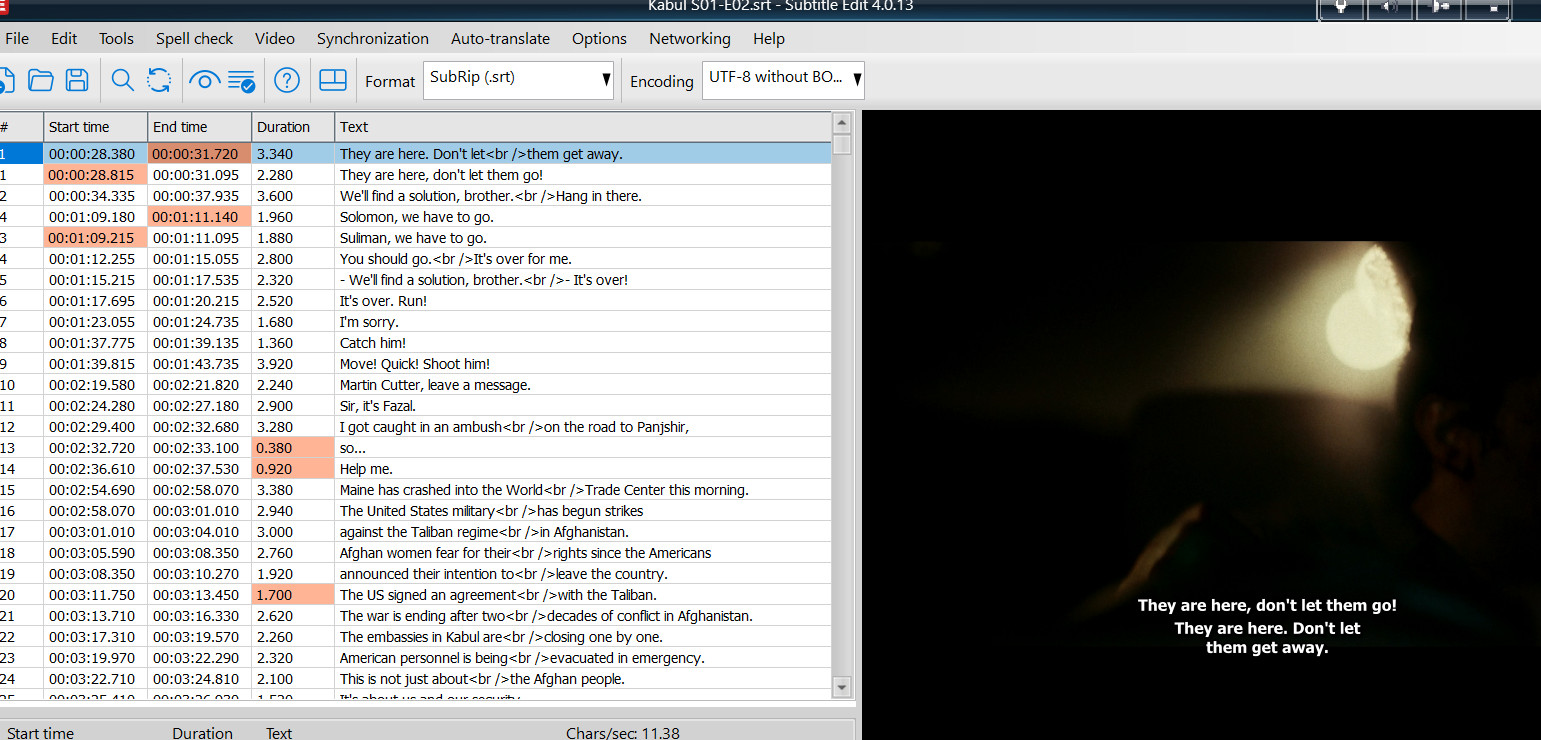The width and height of the screenshot is (1541, 740).
Task: Select the row with text 'so...'
Action: (x=416, y=448)
